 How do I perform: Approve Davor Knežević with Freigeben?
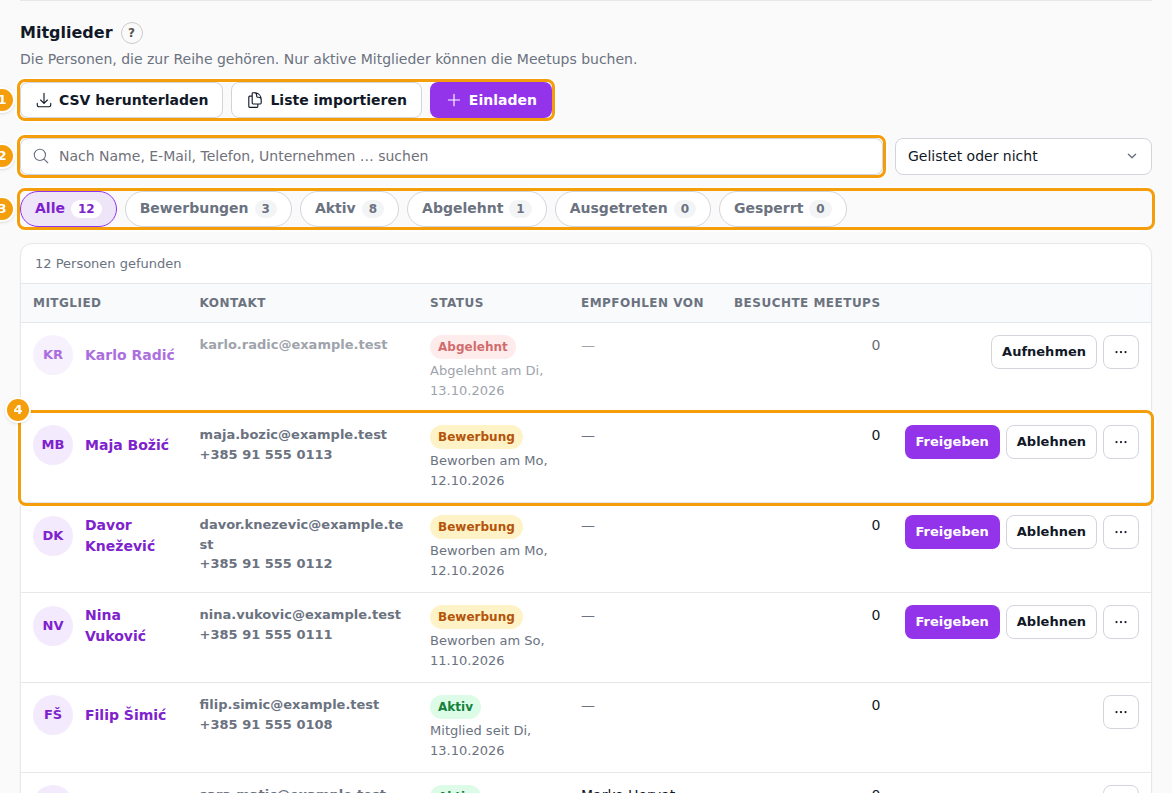tap(952, 532)
